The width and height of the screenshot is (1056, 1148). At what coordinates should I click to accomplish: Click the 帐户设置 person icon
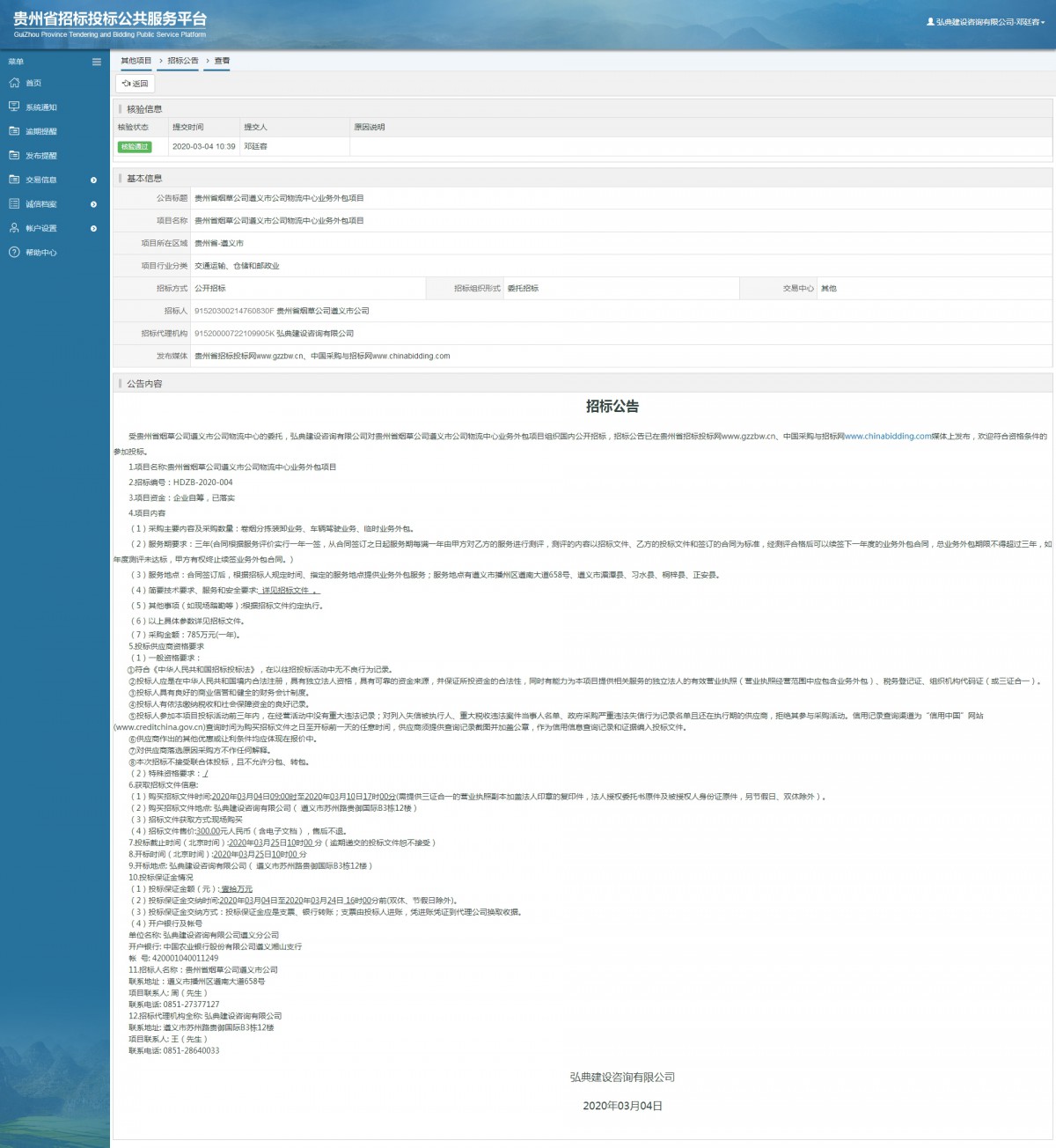[x=14, y=228]
